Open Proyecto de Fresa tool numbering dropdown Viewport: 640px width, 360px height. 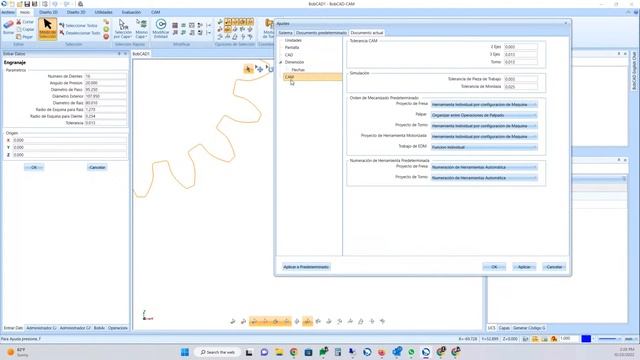point(484,167)
